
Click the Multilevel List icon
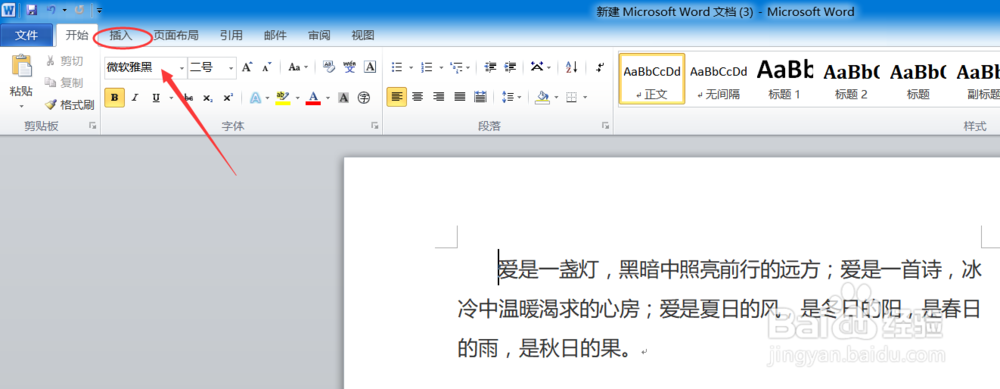pos(457,67)
